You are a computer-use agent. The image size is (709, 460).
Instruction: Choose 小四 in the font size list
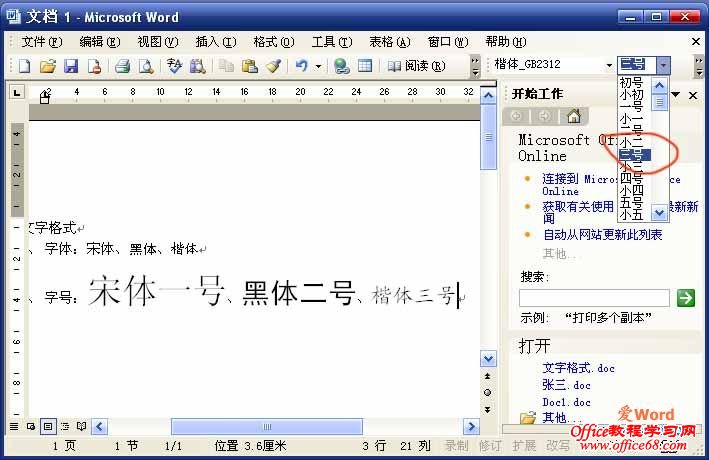(x=634, y=191)
